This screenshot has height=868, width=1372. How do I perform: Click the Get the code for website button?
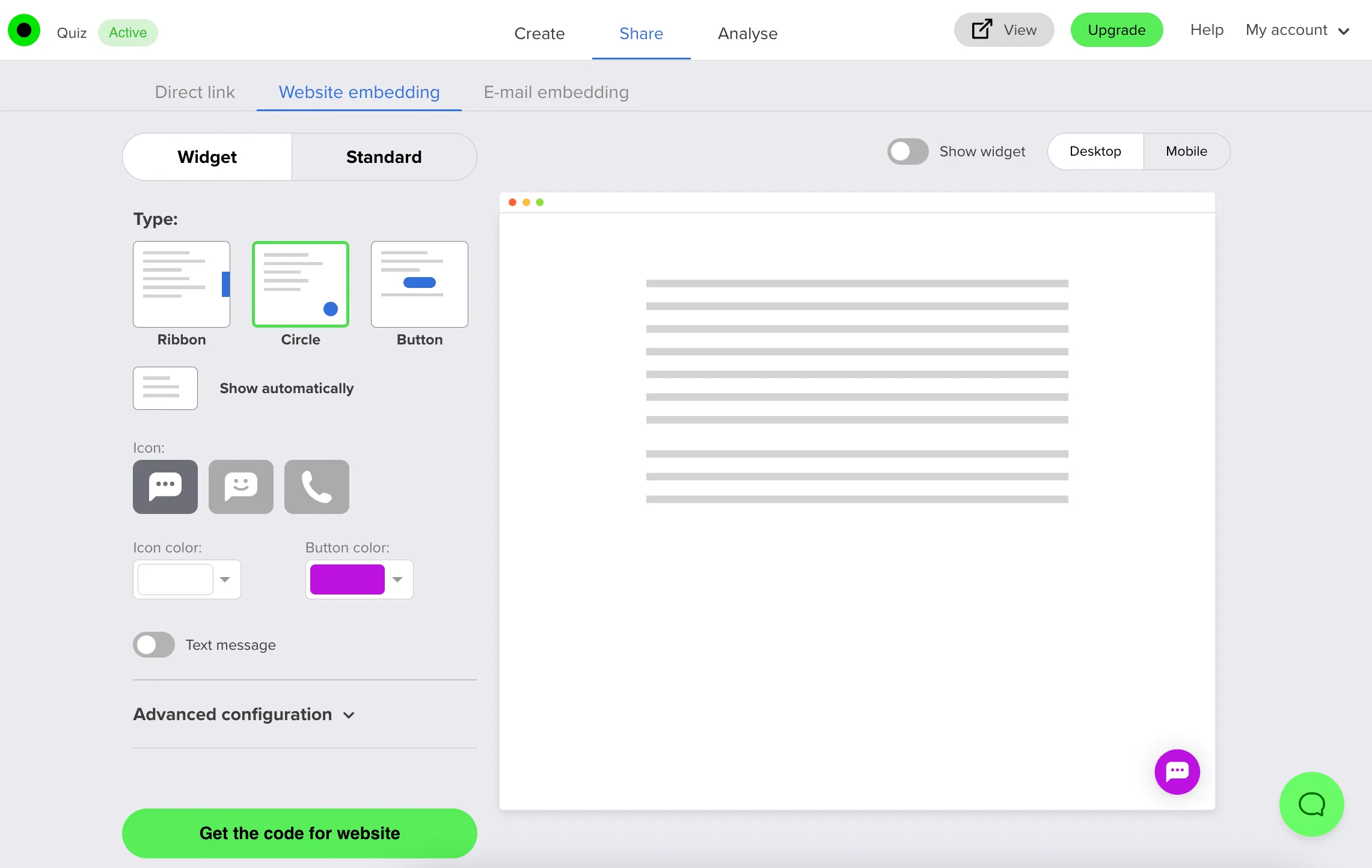[299, 833]
